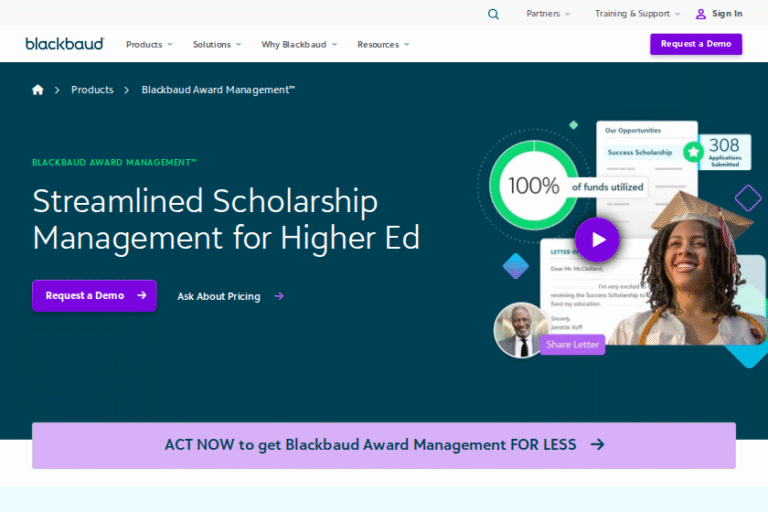Click the Share Letter button in image
The image size is (768, 512).
(x=573, y=345)
